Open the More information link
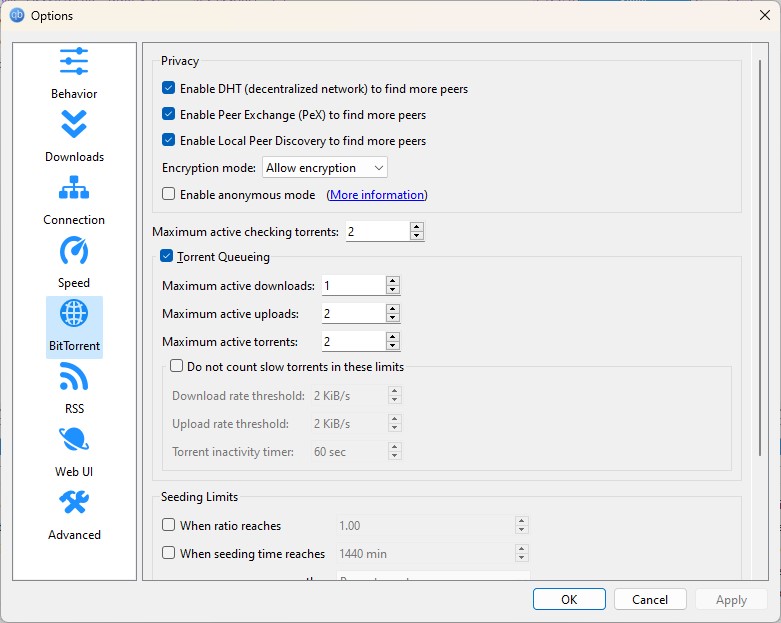Screen dimensions: 781x623 coord(377,195)
